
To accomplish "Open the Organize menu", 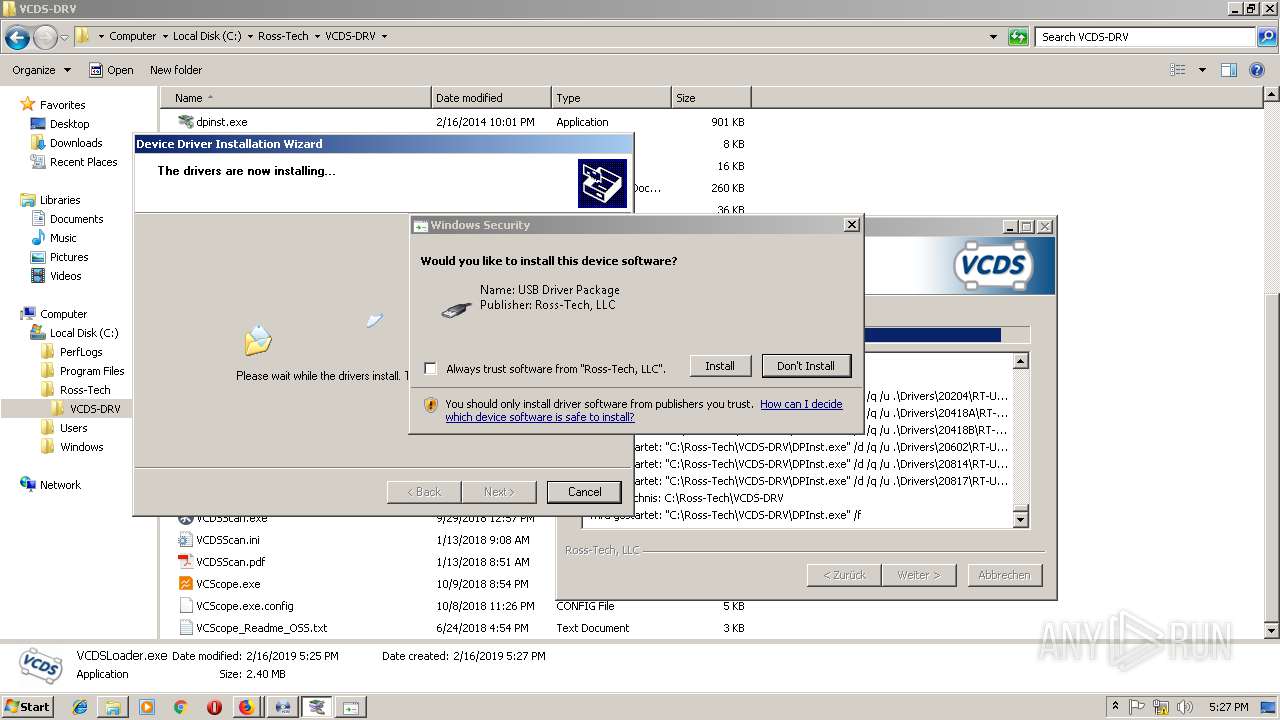I will (42, 70).
